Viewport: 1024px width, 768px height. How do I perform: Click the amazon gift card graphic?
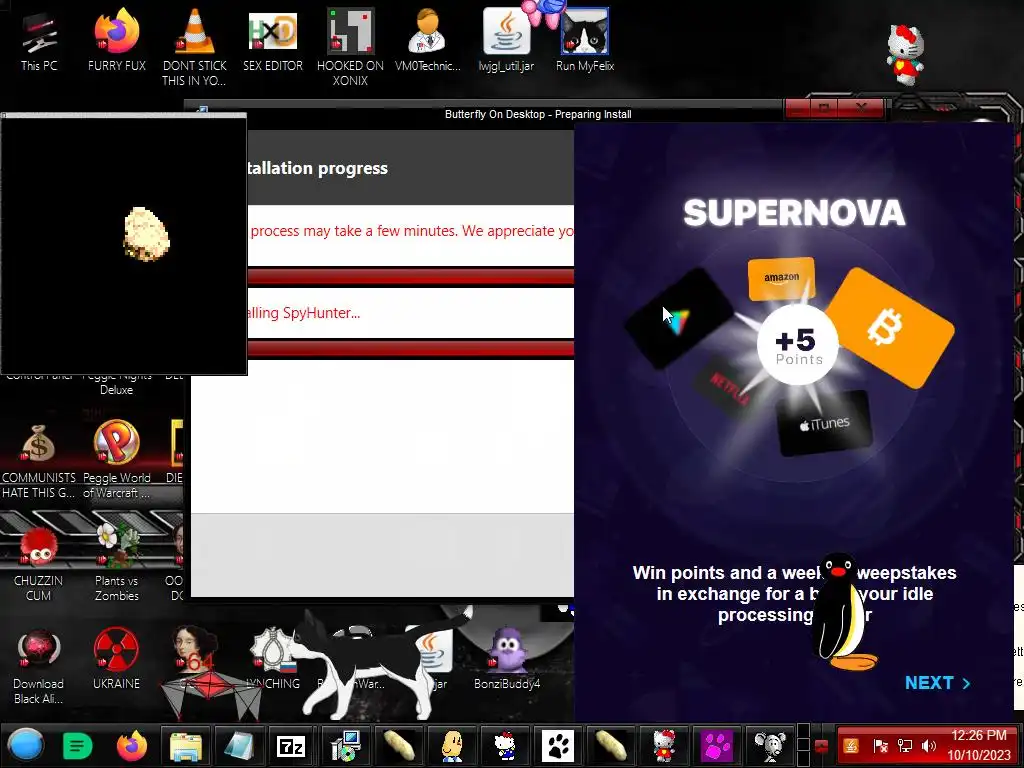[x=782, y=279]
